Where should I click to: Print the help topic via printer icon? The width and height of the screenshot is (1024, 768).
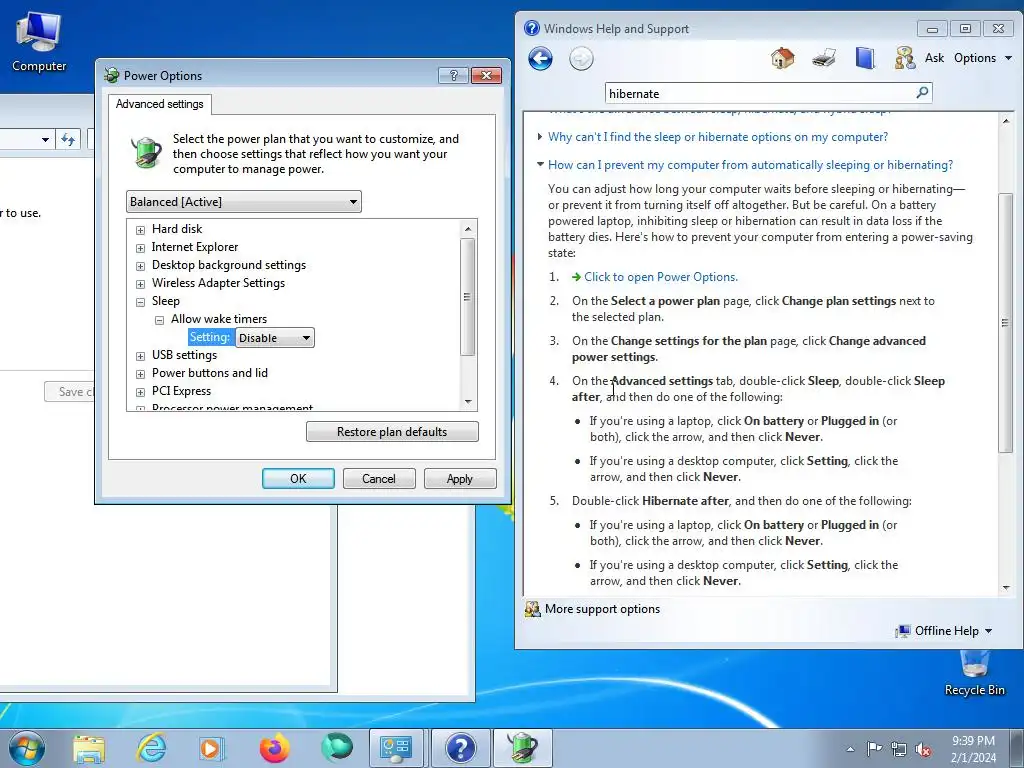pos(824,58)
